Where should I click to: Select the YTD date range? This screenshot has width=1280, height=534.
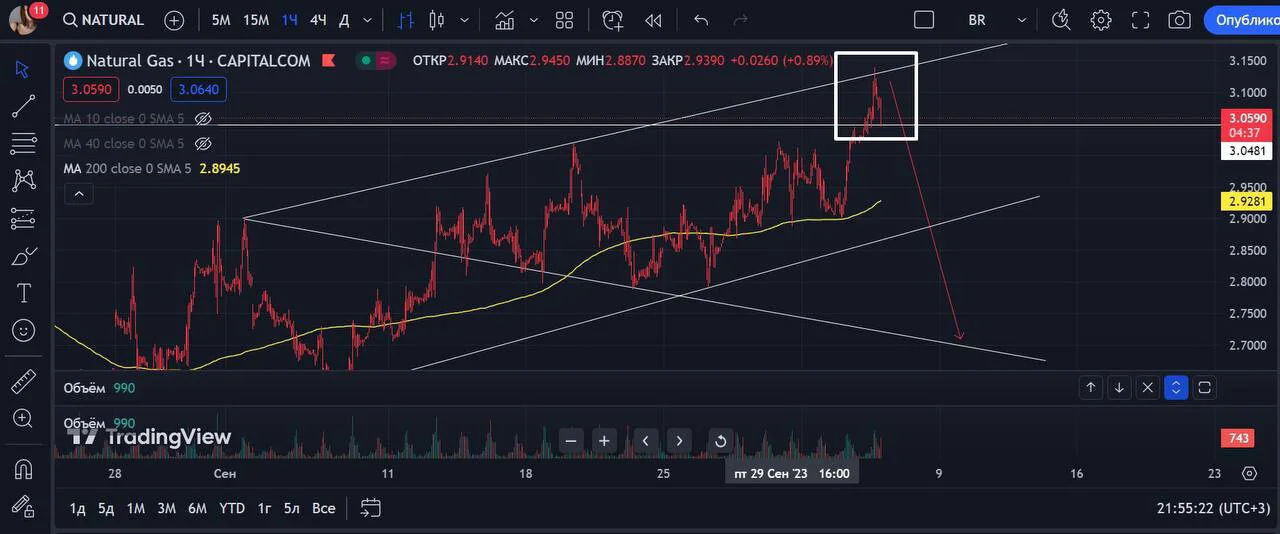point(232,508)
